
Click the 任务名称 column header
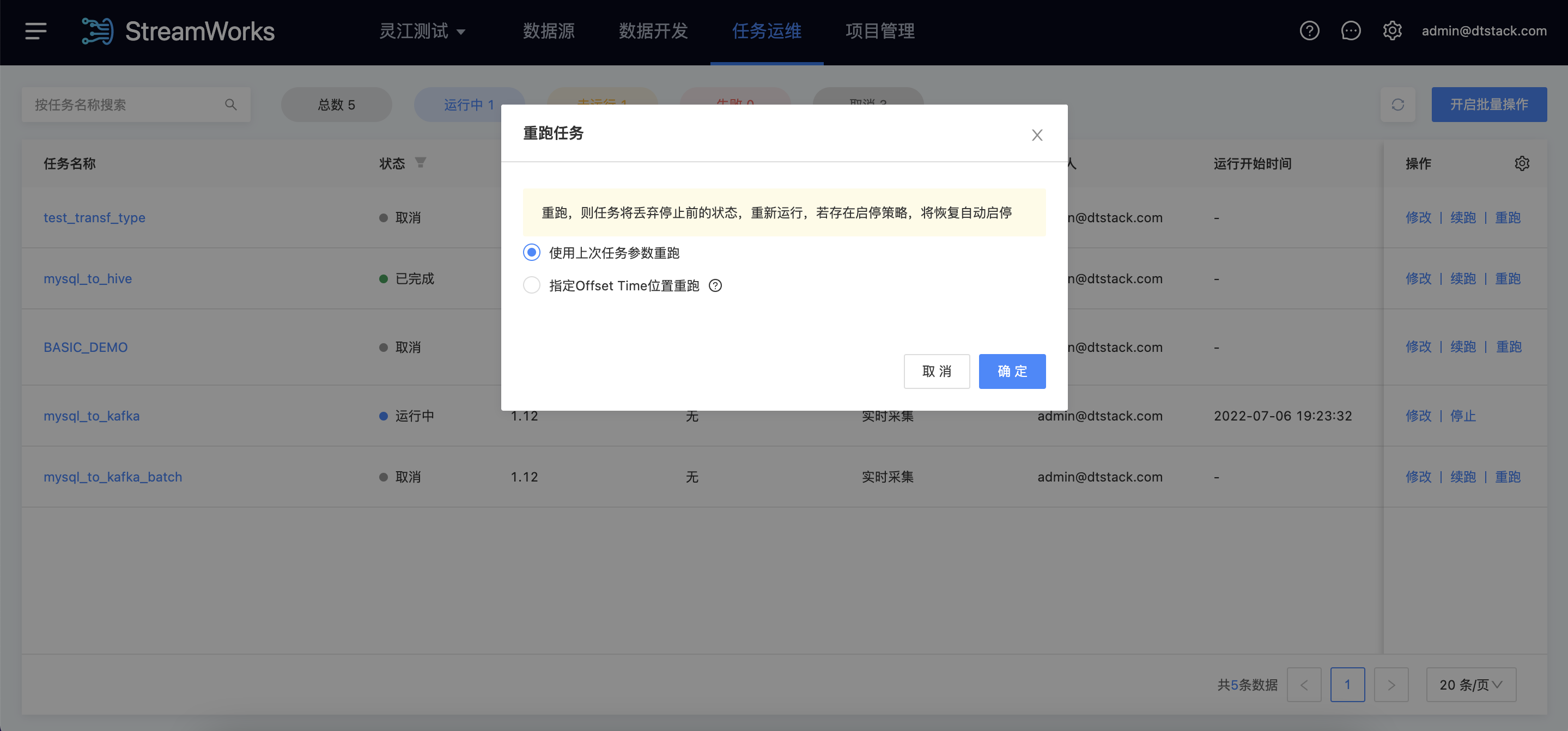pyautogui.click(x=69, y=164)
